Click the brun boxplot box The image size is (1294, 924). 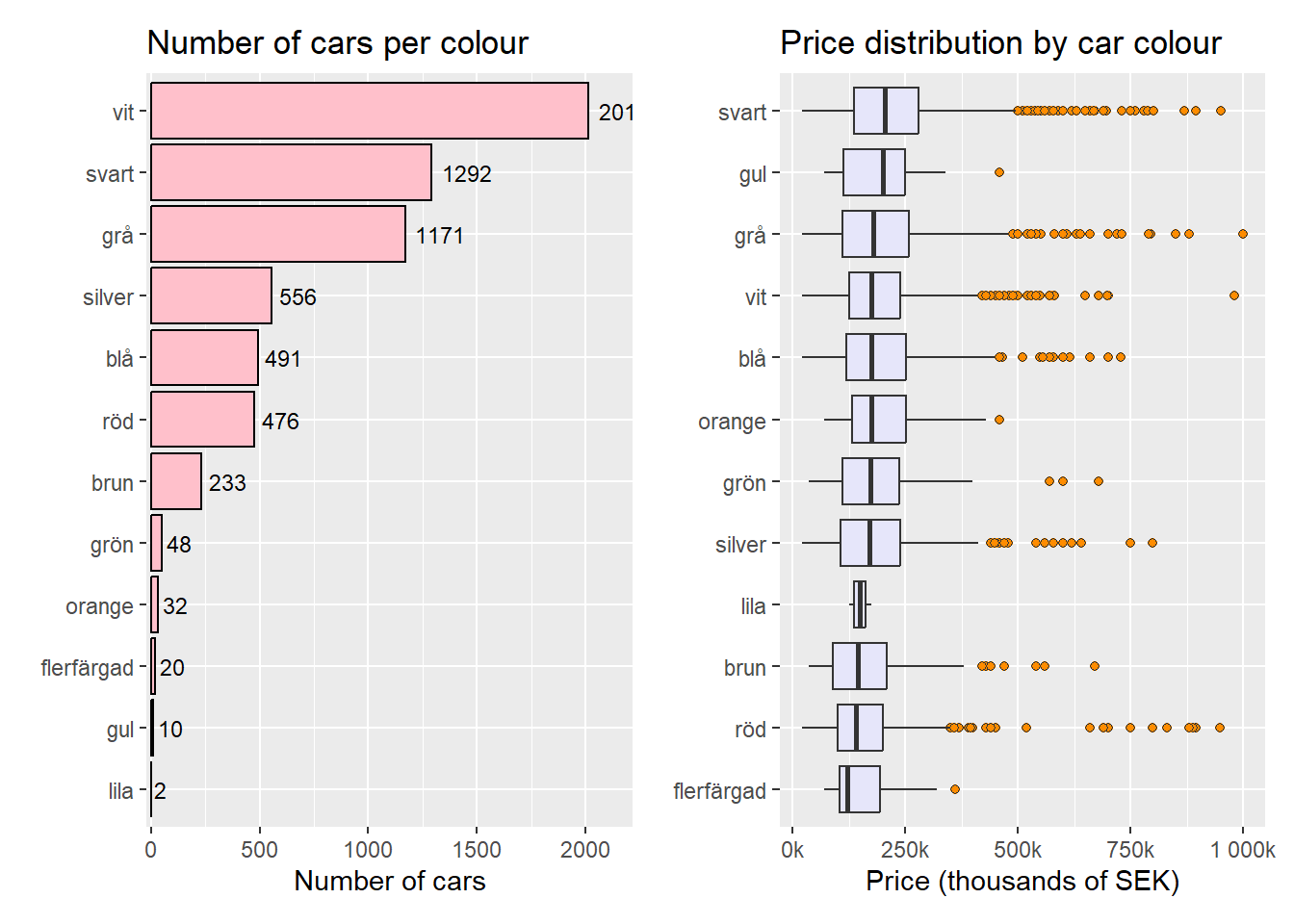point(860,666)
